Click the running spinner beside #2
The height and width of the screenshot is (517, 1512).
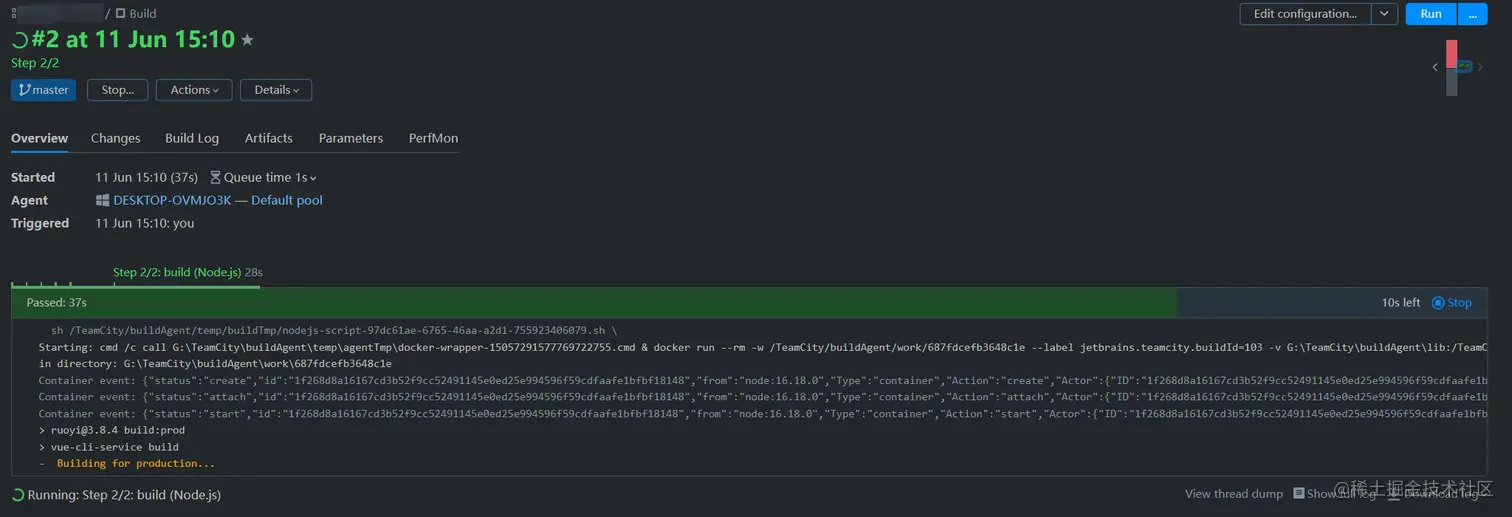(19, 41)
